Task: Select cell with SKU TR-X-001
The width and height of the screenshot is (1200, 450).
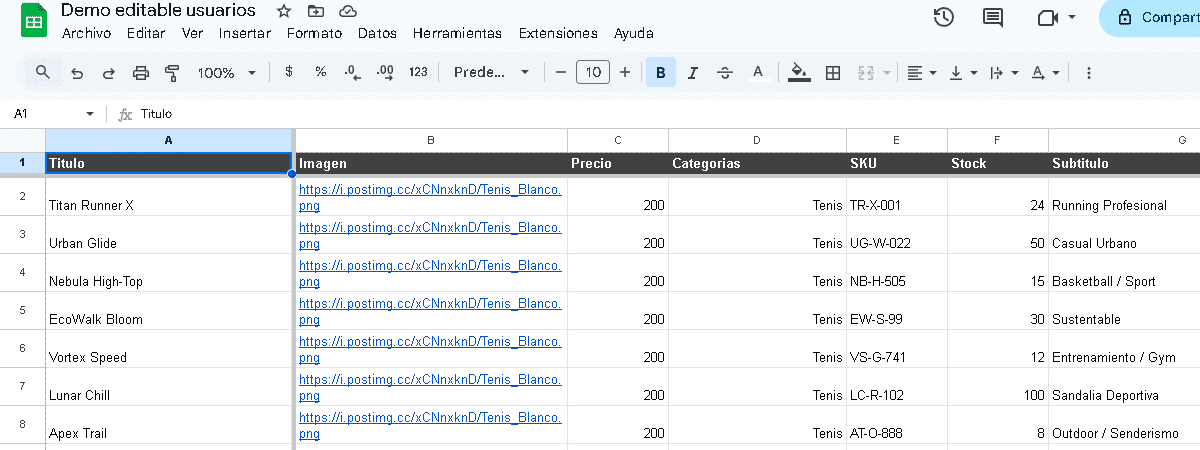Action: 897,196
